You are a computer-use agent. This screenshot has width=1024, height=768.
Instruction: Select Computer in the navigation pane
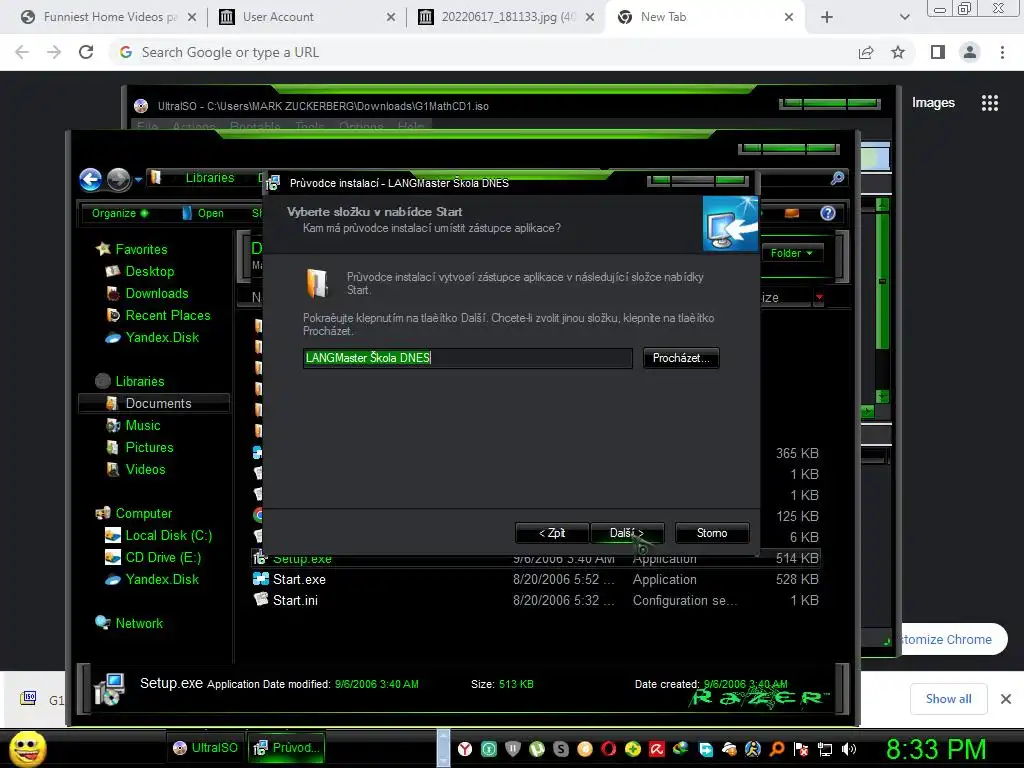(144, 513)
